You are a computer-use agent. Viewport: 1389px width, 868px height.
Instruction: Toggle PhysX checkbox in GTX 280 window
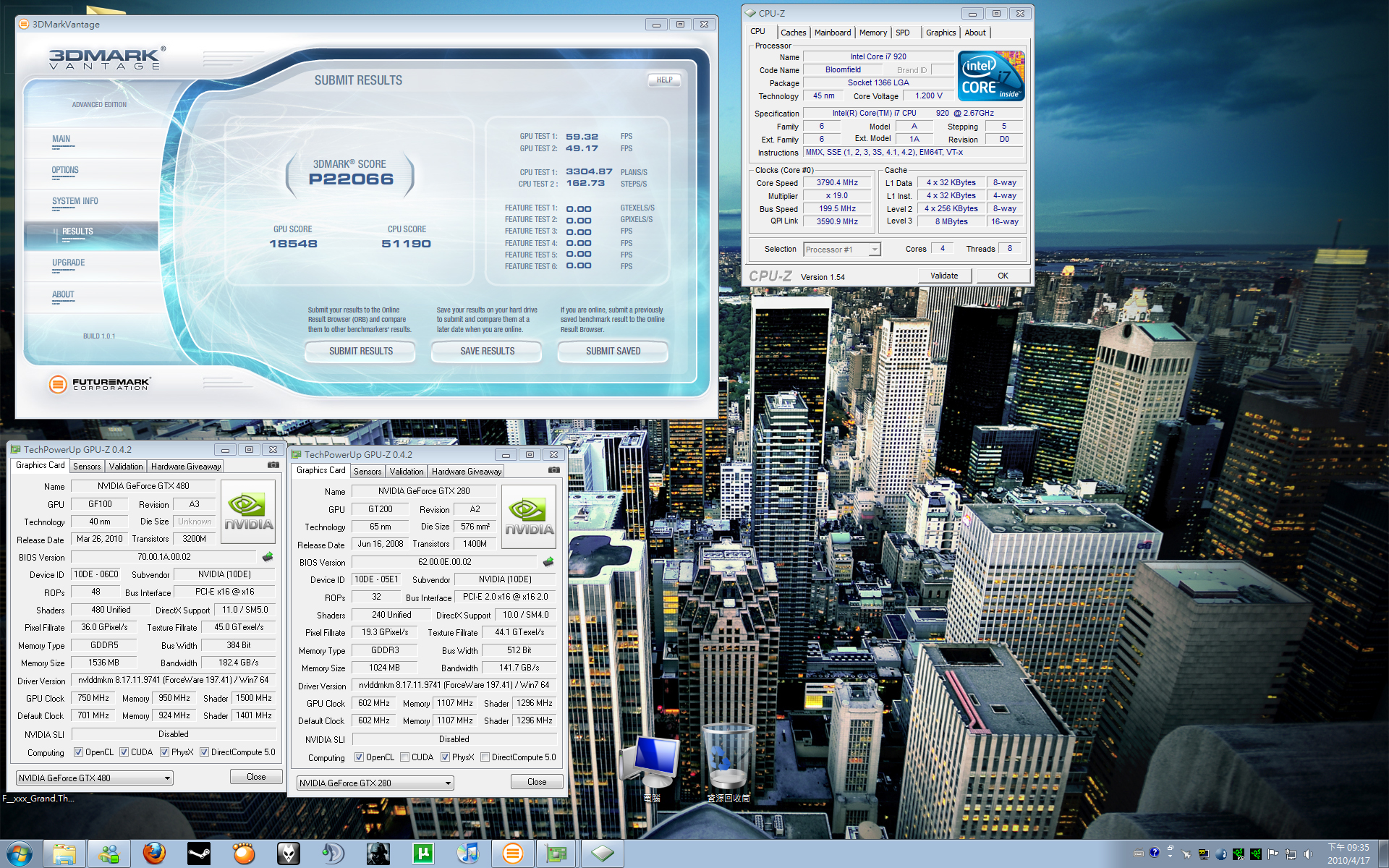[445, 757]
